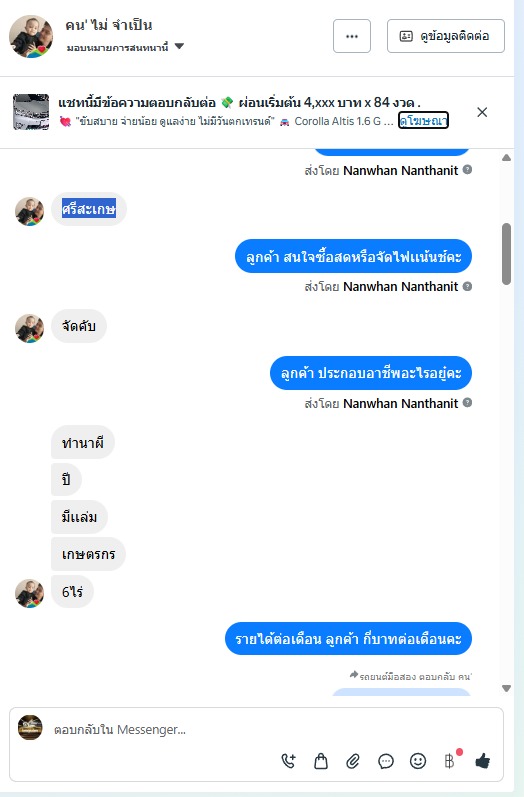Open the customer profile picture in header
The height and width of the screenshot is (797, 524).
click(31, 37)
